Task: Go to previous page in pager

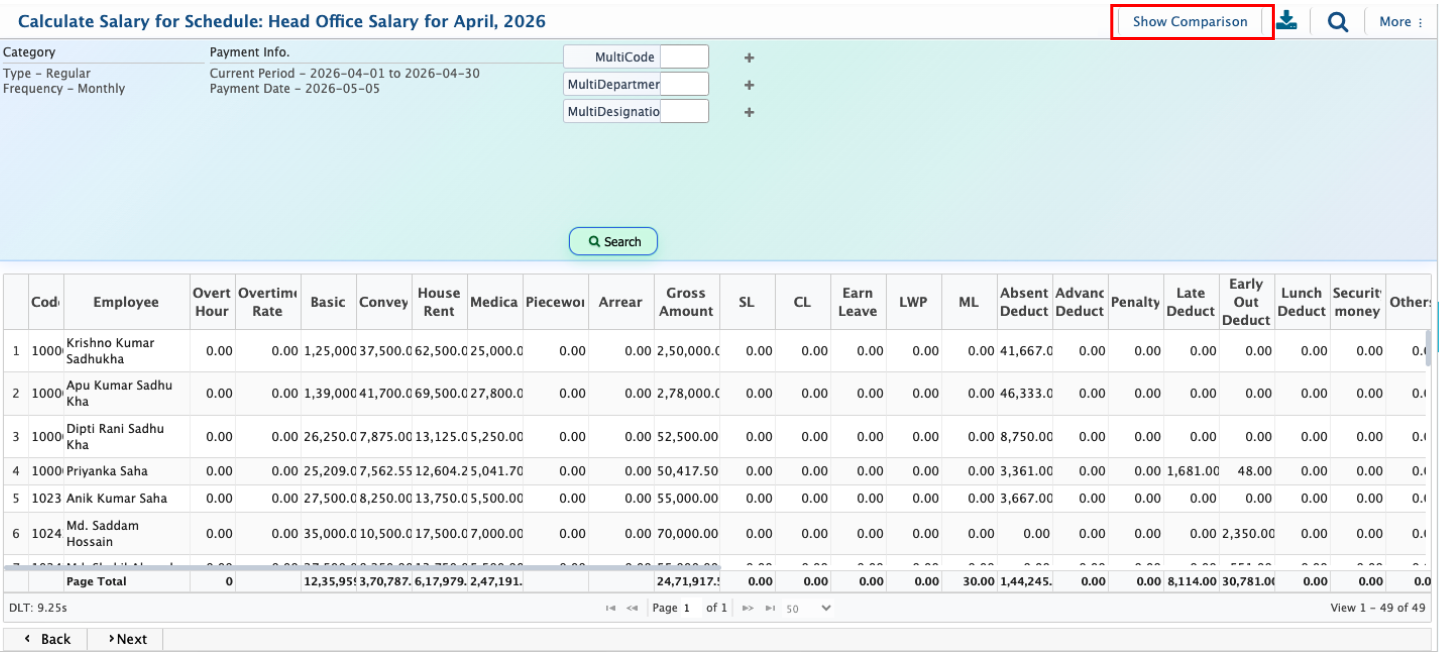Action: 632,608
